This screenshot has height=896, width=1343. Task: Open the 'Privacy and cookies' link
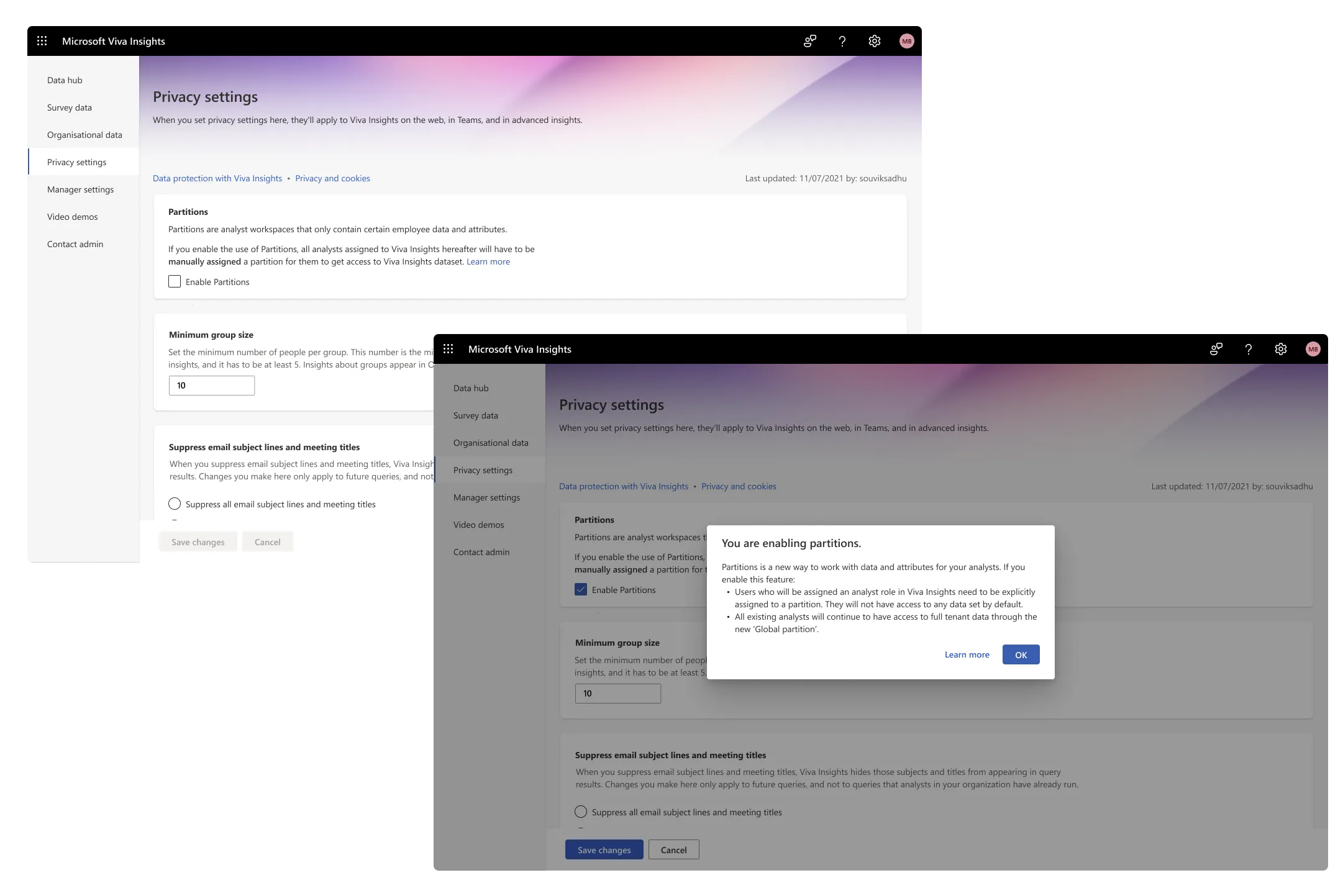pos(739,486)
